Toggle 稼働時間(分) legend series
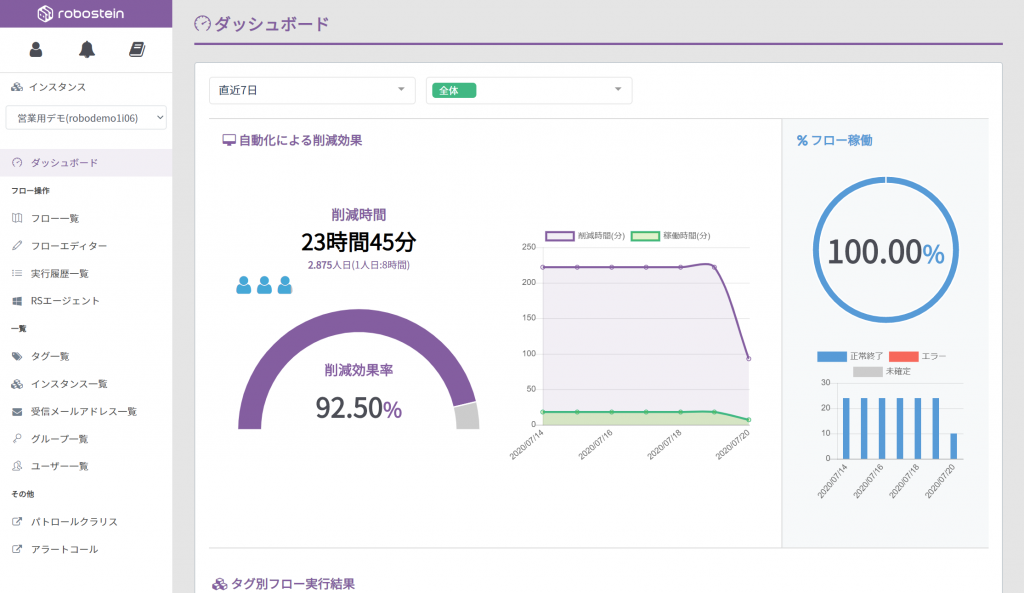This screenshot has width=1024, height=593. pos(671,236)
